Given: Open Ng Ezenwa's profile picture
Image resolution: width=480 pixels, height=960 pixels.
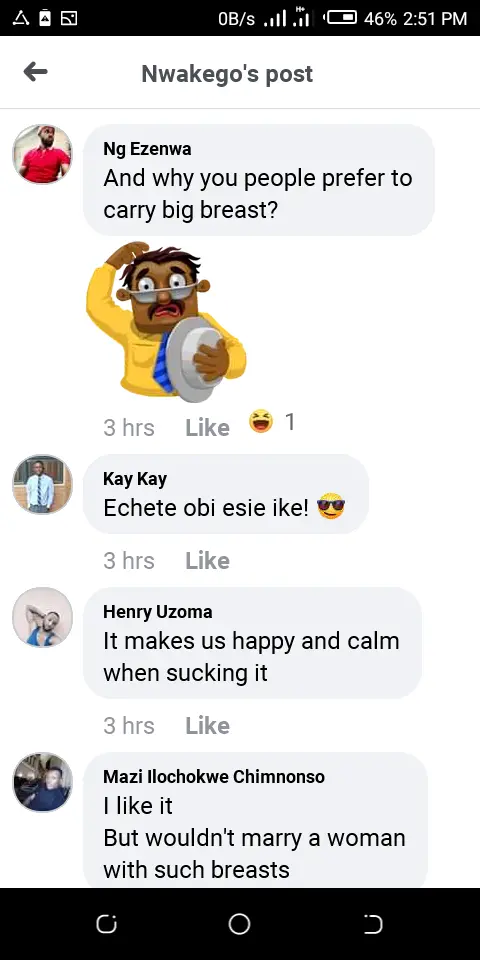Looking at the screenshot, I should pyautogui.click(x=42, y=154).
